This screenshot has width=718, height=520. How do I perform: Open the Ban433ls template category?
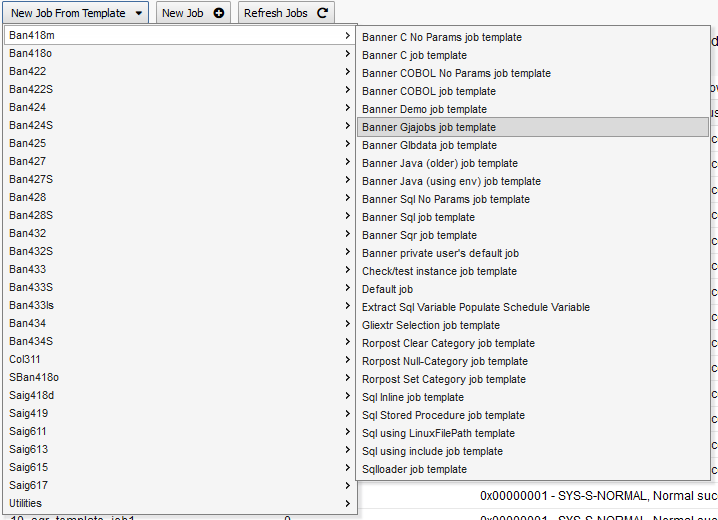pyautogui.click(x=31, y=305)
